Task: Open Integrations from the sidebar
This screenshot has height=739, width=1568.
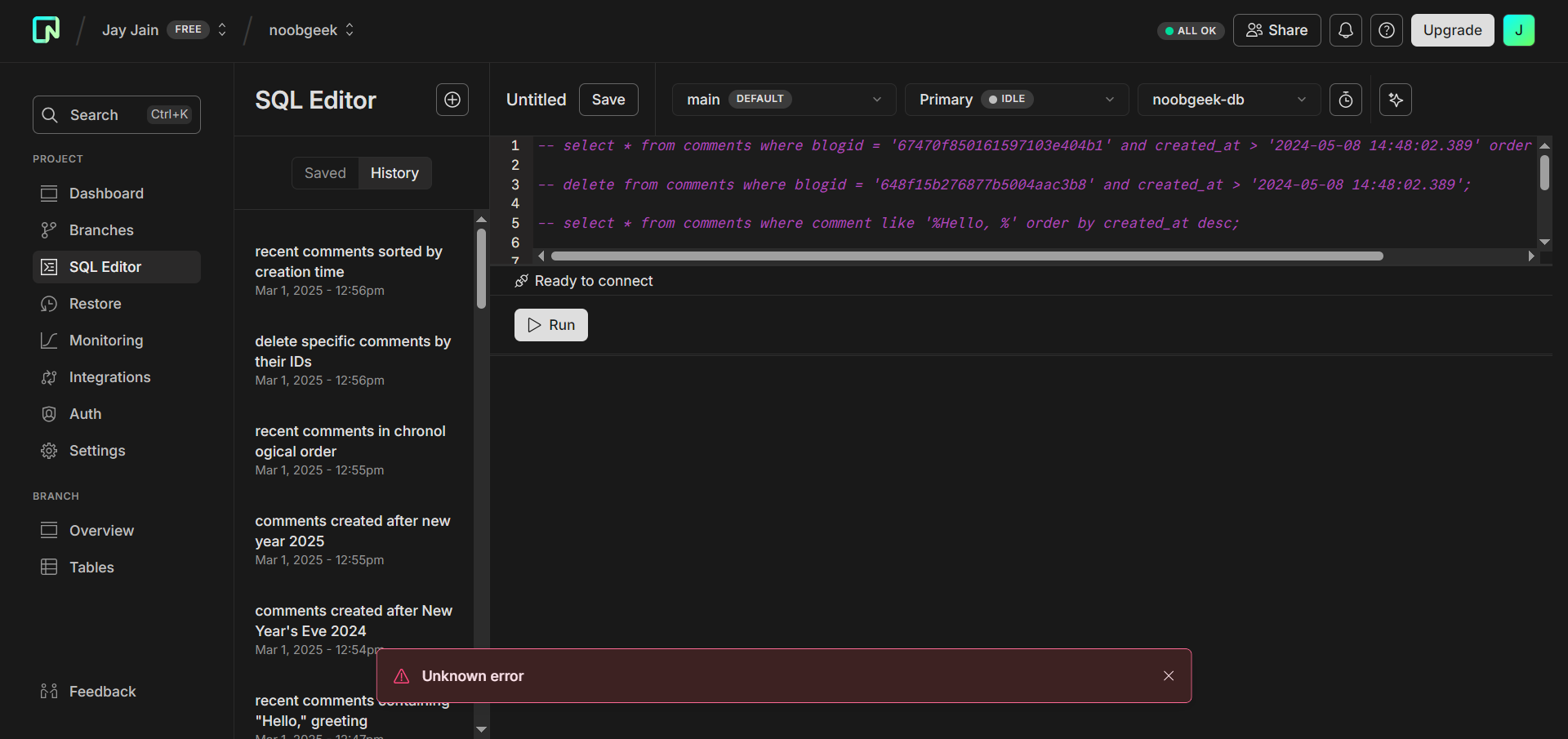Action: [109, 377]
